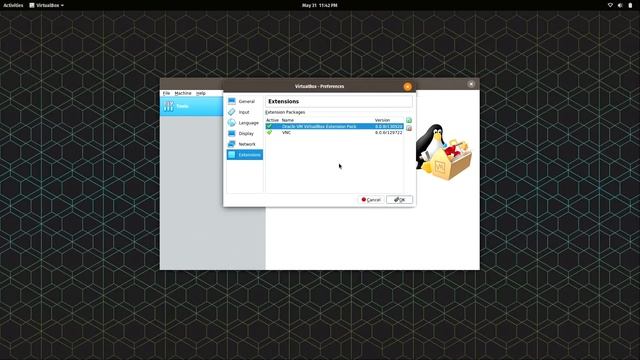The width and height of the screenshot is (640, 360).
Task: Click the remove selected package icon
Action: pos(409,128)
